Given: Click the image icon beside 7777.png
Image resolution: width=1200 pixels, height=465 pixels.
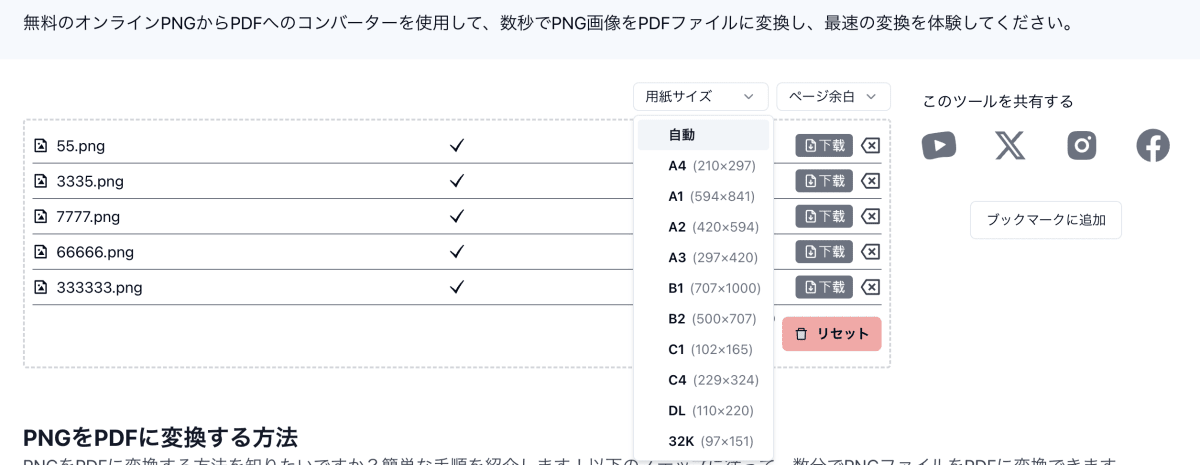Looking at the screenshot, I should [41, 217].
